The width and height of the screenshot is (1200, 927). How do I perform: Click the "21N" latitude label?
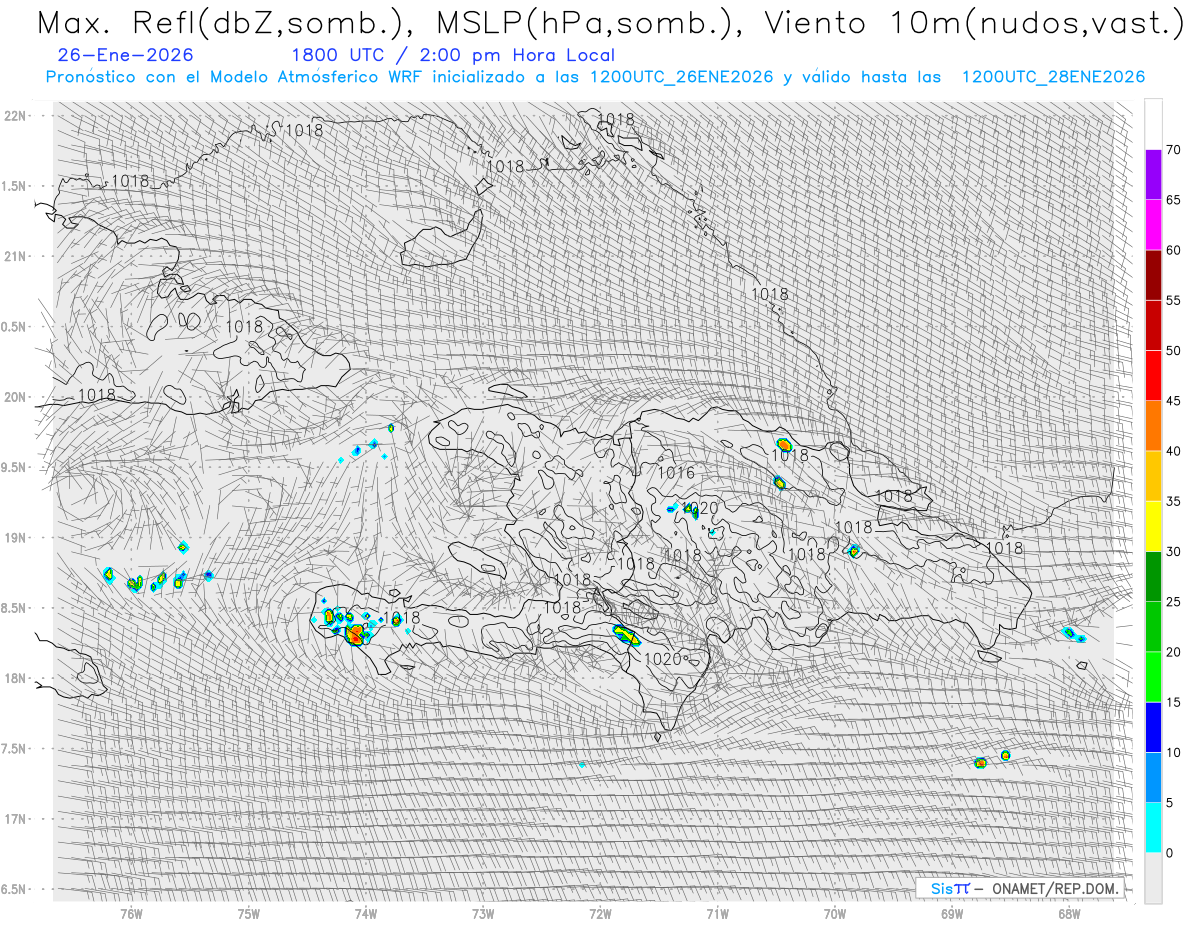pyautogui.click(x=15, y=256)
